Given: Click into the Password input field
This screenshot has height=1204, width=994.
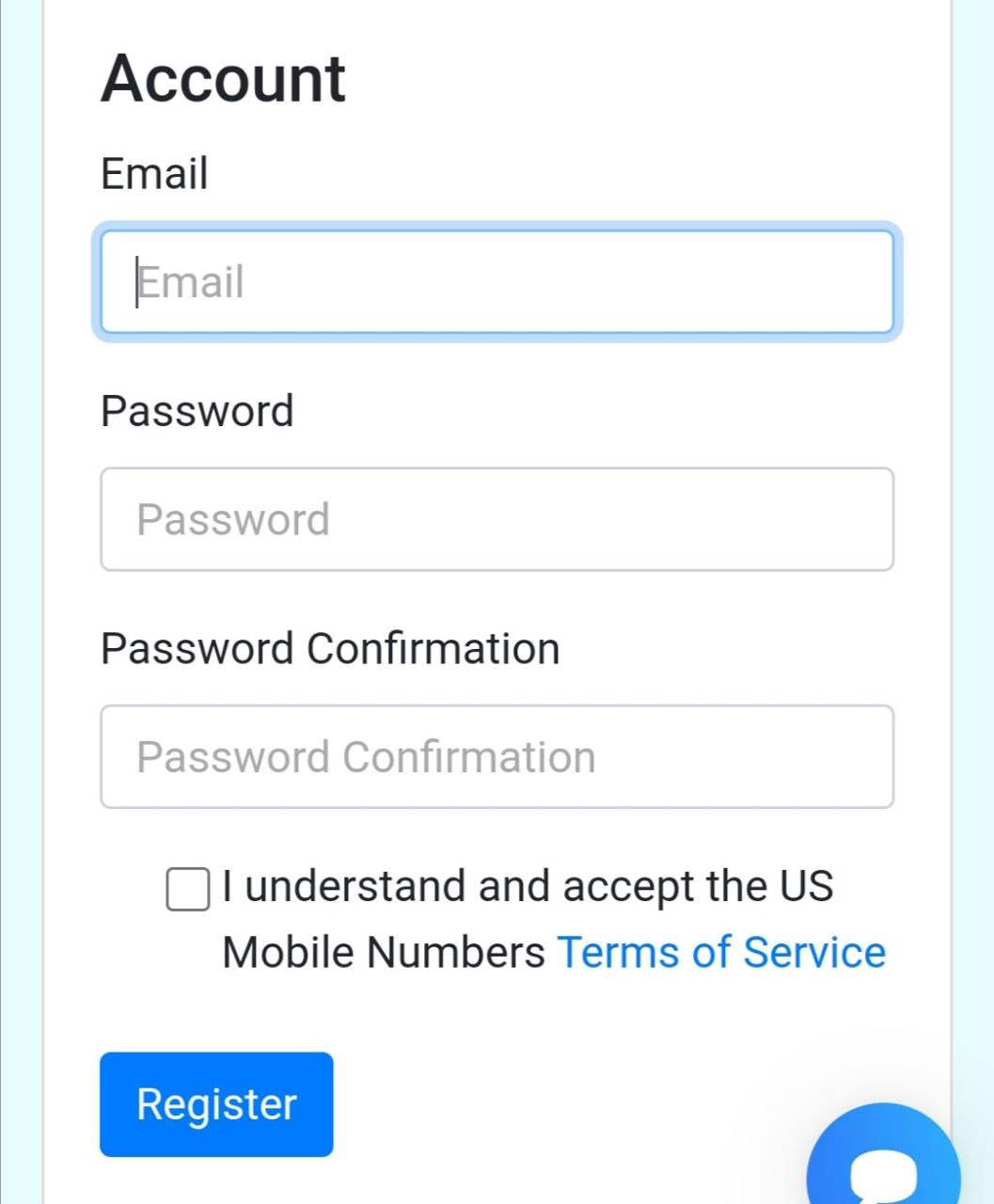Looking at the screenshot, I should (x=497, y=519).
